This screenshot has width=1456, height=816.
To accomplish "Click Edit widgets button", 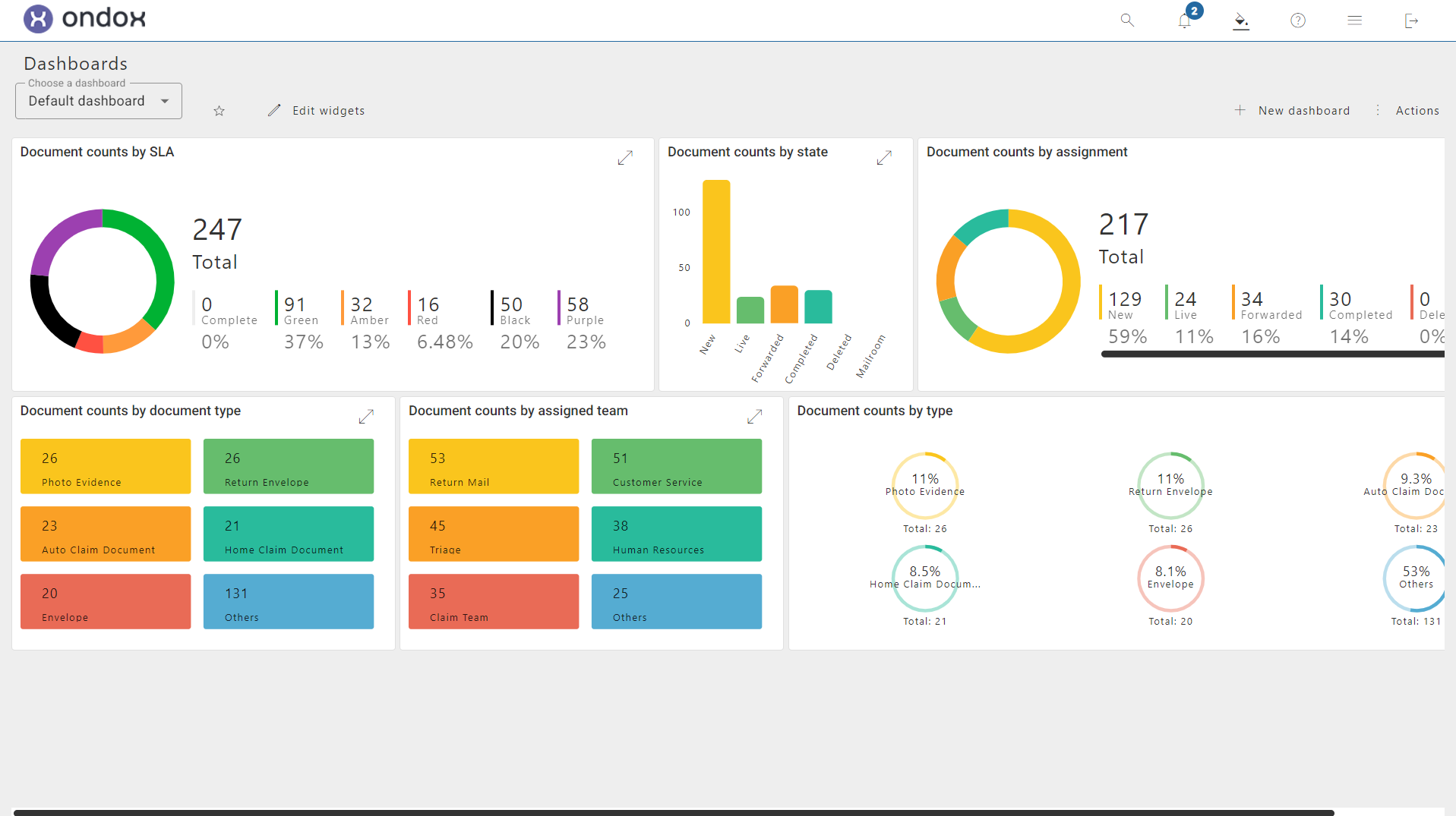I will [317, 111].
